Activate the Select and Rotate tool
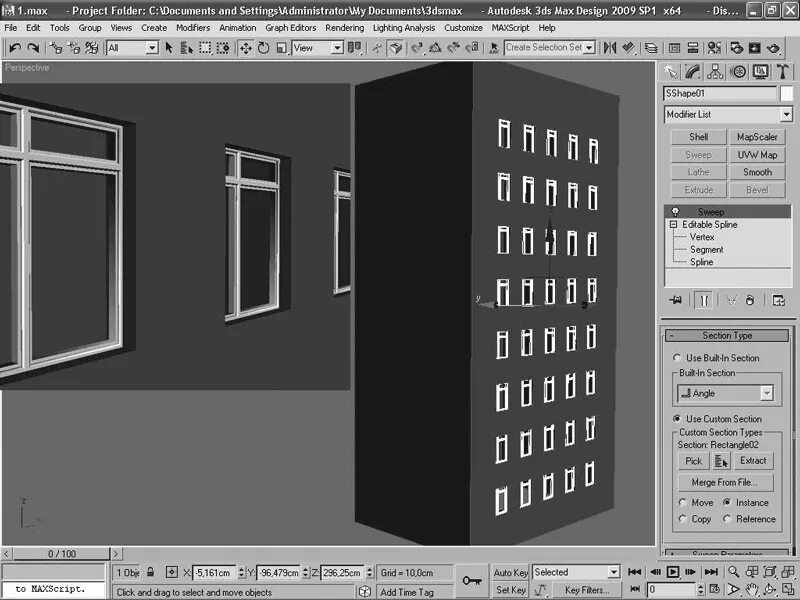Image resolution: width=800 pixels, height=600 pixels. tap(263, 48)
